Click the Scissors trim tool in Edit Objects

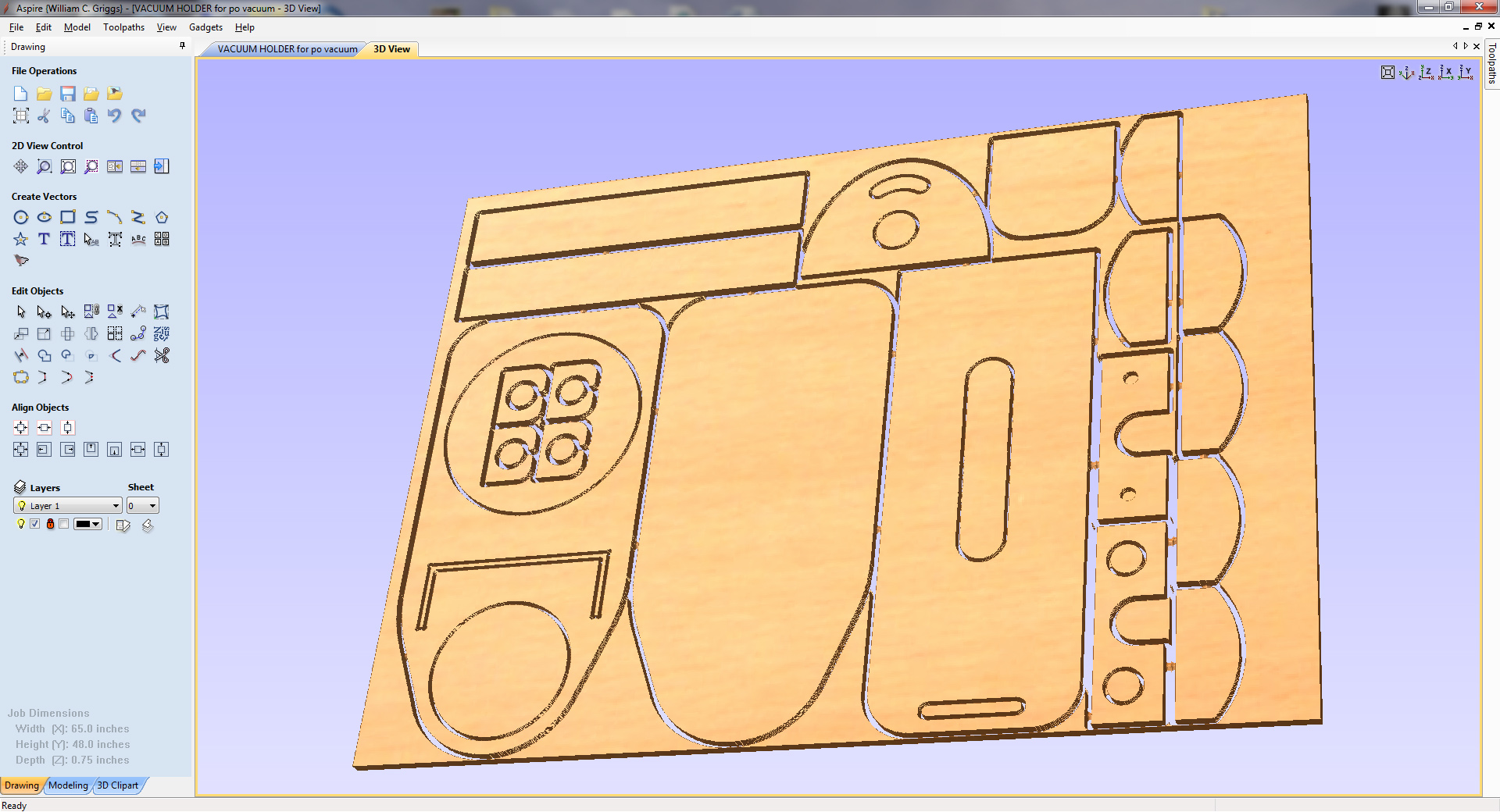coord(162,355)
